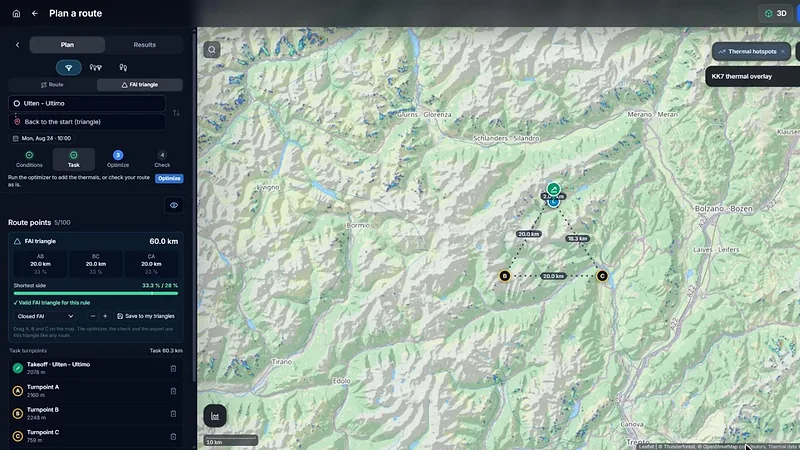The width and height of the screenshot is (800, 450).
Task: Select the BC 20.0 km side box
Action: (95, 264)
